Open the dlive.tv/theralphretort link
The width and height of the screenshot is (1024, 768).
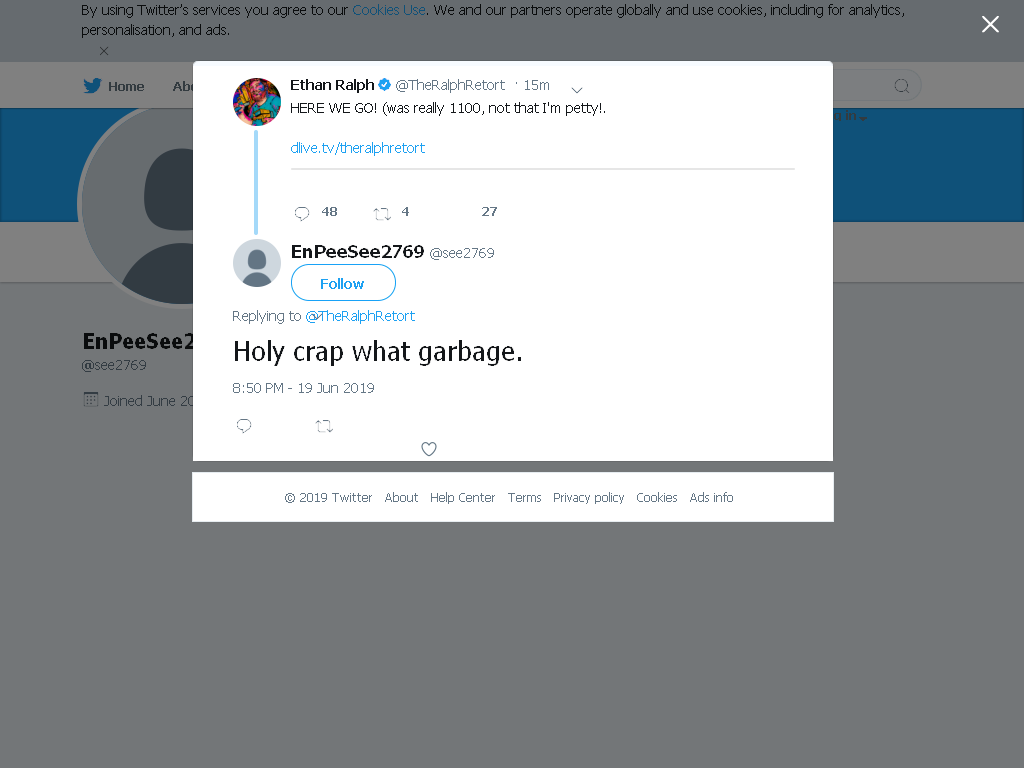pos(357,148)
